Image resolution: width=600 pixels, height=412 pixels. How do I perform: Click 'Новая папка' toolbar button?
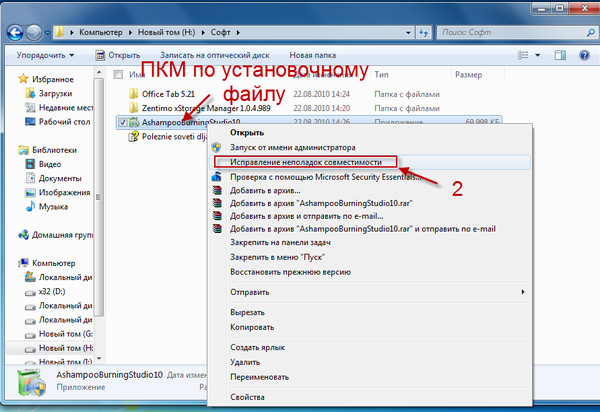point(312,55)
